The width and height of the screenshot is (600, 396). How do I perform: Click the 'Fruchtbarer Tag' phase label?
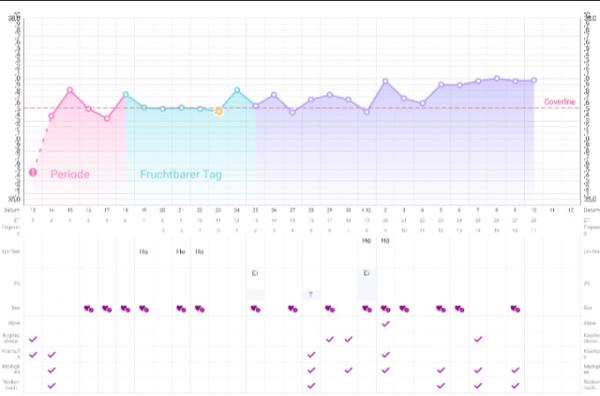181,174
